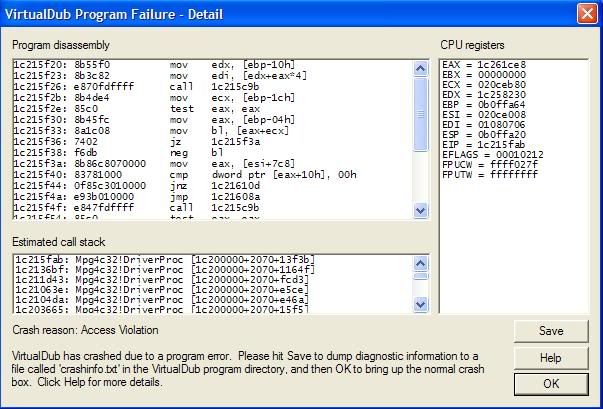Click the Save button
603x409 pixels.
point(551,331)
